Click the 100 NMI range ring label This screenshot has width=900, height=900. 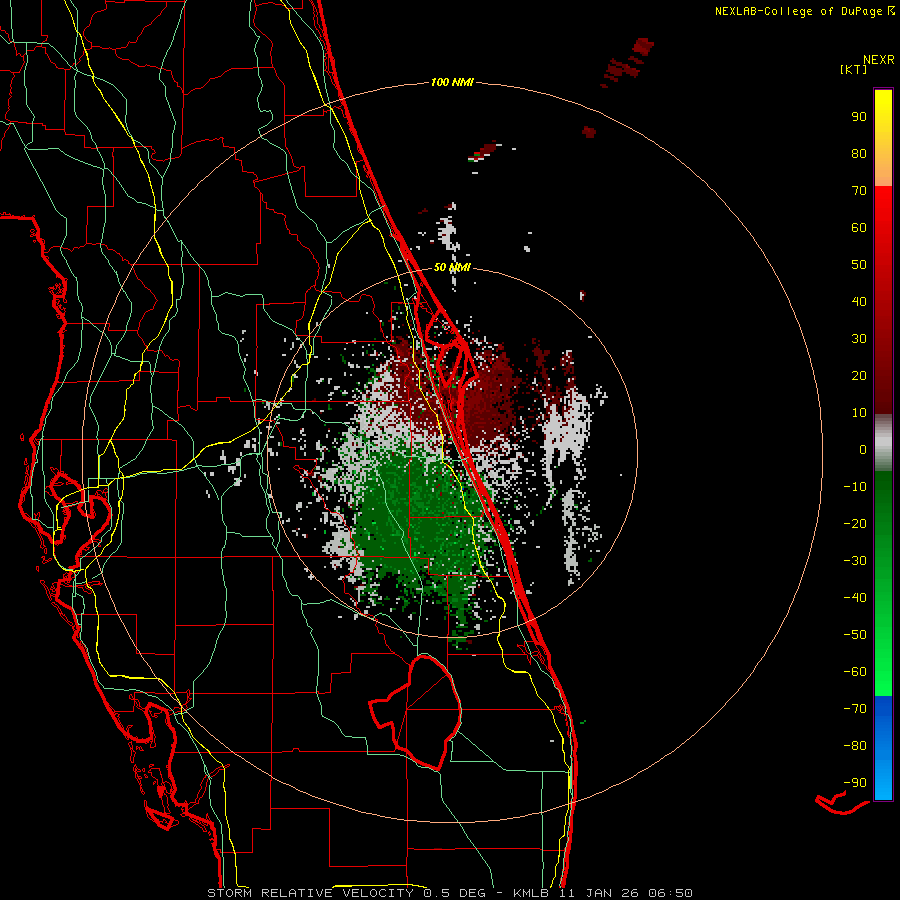coord(452,83)
